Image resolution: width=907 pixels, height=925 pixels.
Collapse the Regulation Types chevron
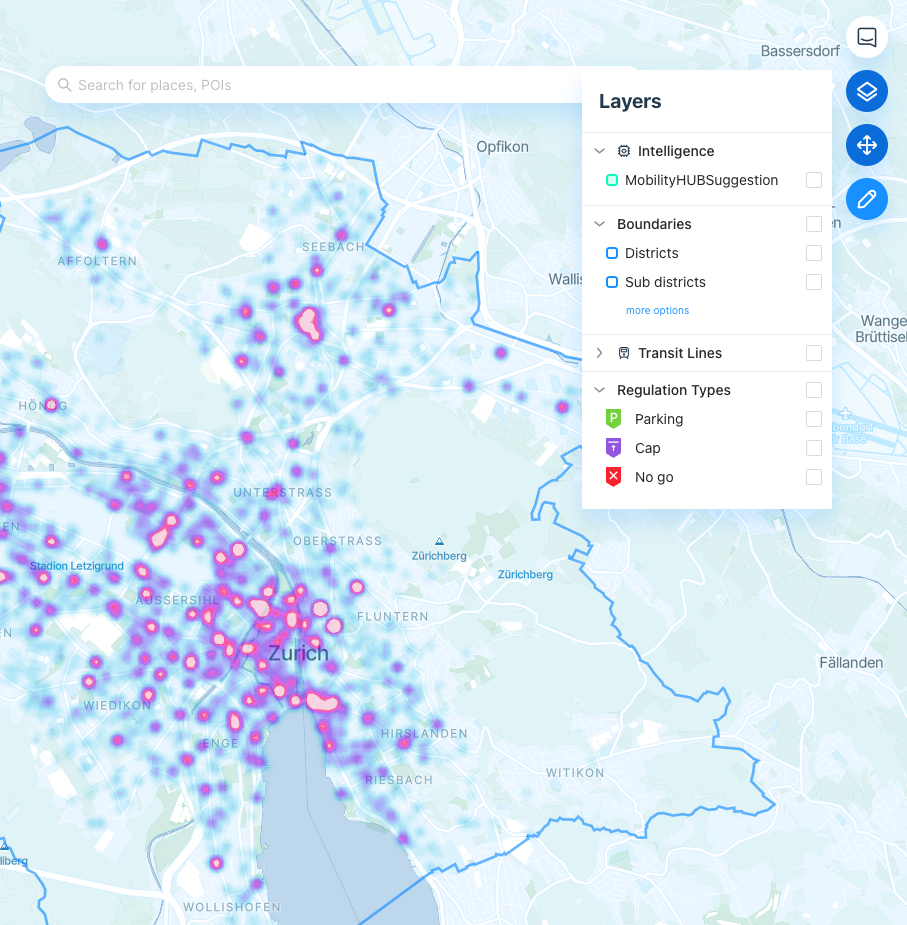(x=600, y=390)
